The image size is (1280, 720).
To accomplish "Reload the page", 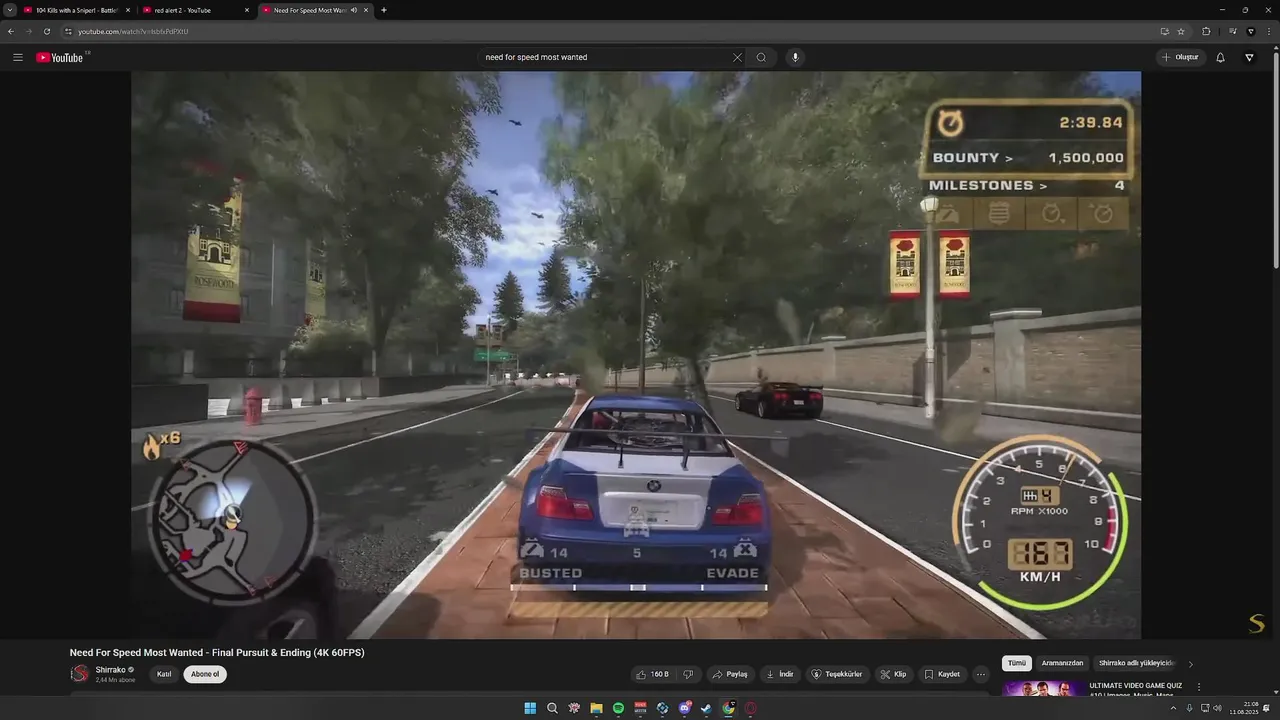I will [x=46, y=31].
